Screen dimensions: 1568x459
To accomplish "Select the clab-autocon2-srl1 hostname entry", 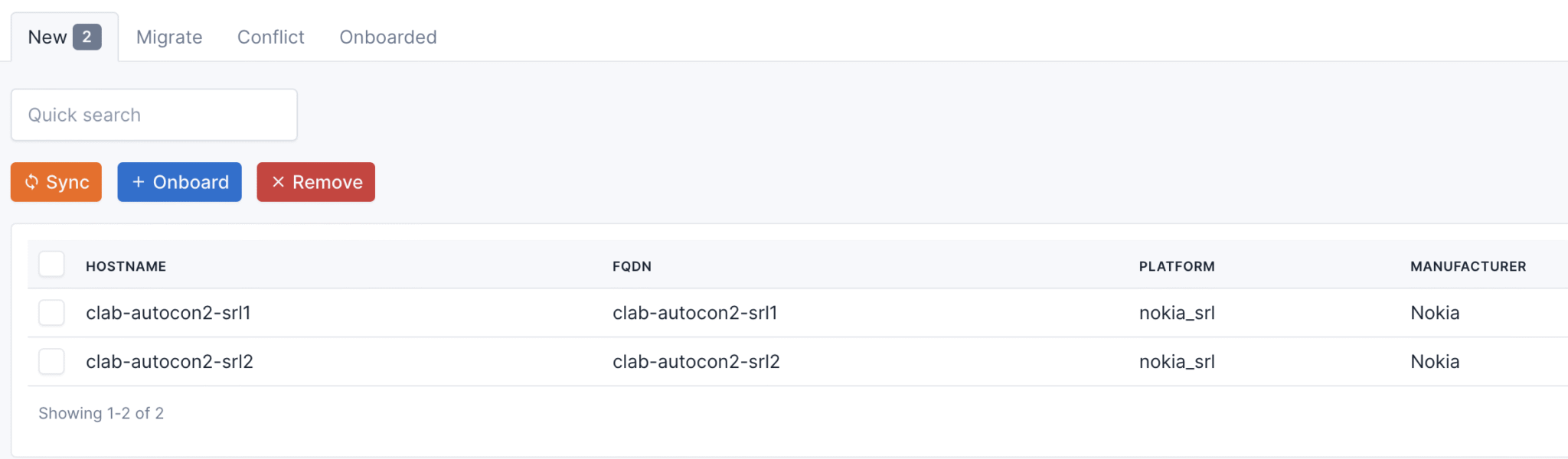I will (x=170, y=313).
